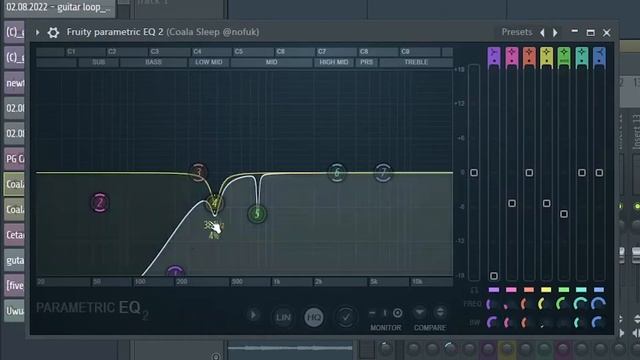The height and width of the screenshot is (360, 640).
Task: Toggle LIN linear phase mode
Action: pyautogui.click(x=283, y=317)
